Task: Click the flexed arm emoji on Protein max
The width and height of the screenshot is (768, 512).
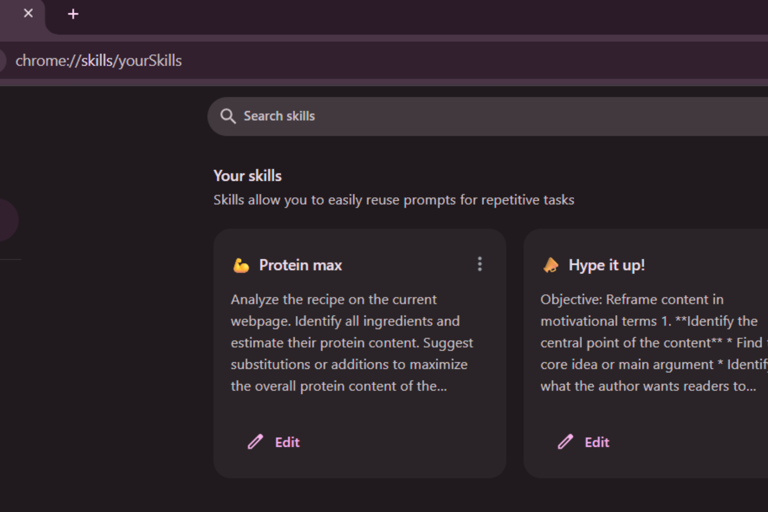Action: 241,265
